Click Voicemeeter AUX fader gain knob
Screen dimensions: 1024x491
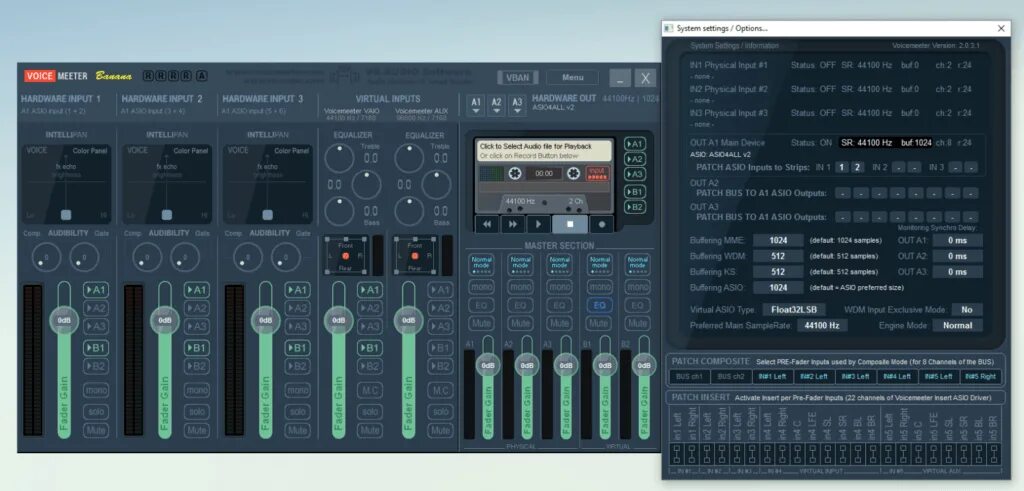pos(408,321)
